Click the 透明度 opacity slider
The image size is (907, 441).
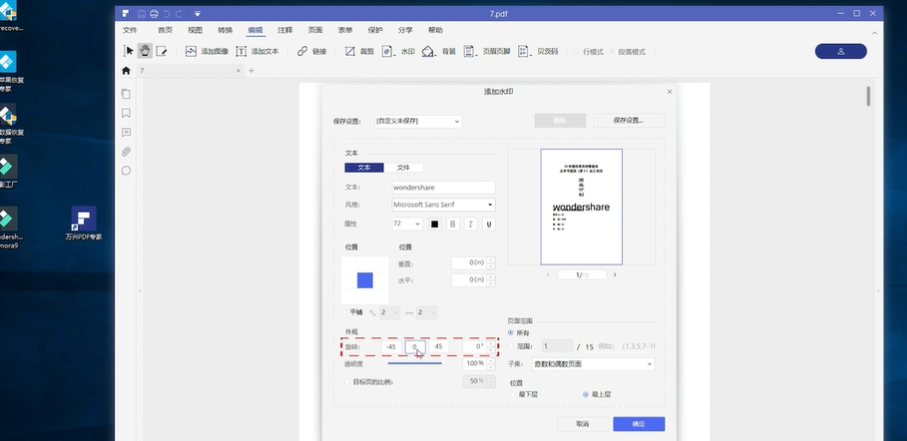(414, 363)
